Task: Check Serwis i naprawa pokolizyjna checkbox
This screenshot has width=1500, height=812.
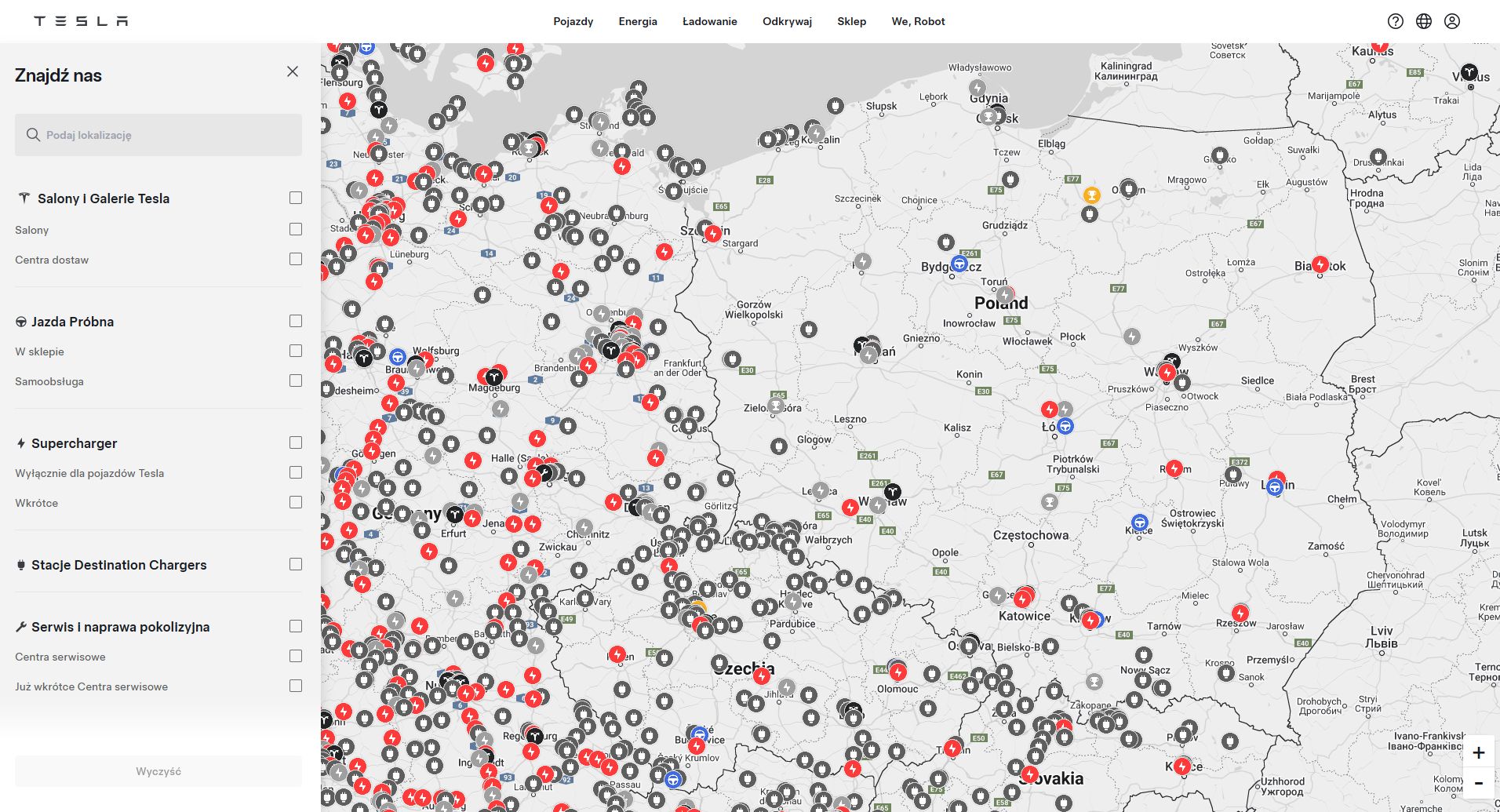Action: coord(295,626)
